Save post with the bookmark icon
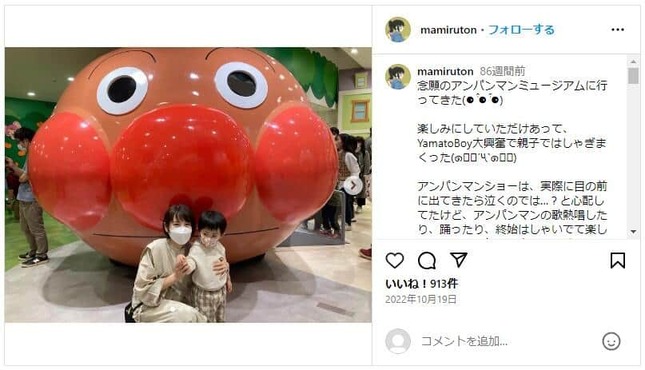This screenshot has width=645, height=370. pyautogui.click(x=617, y=261)
